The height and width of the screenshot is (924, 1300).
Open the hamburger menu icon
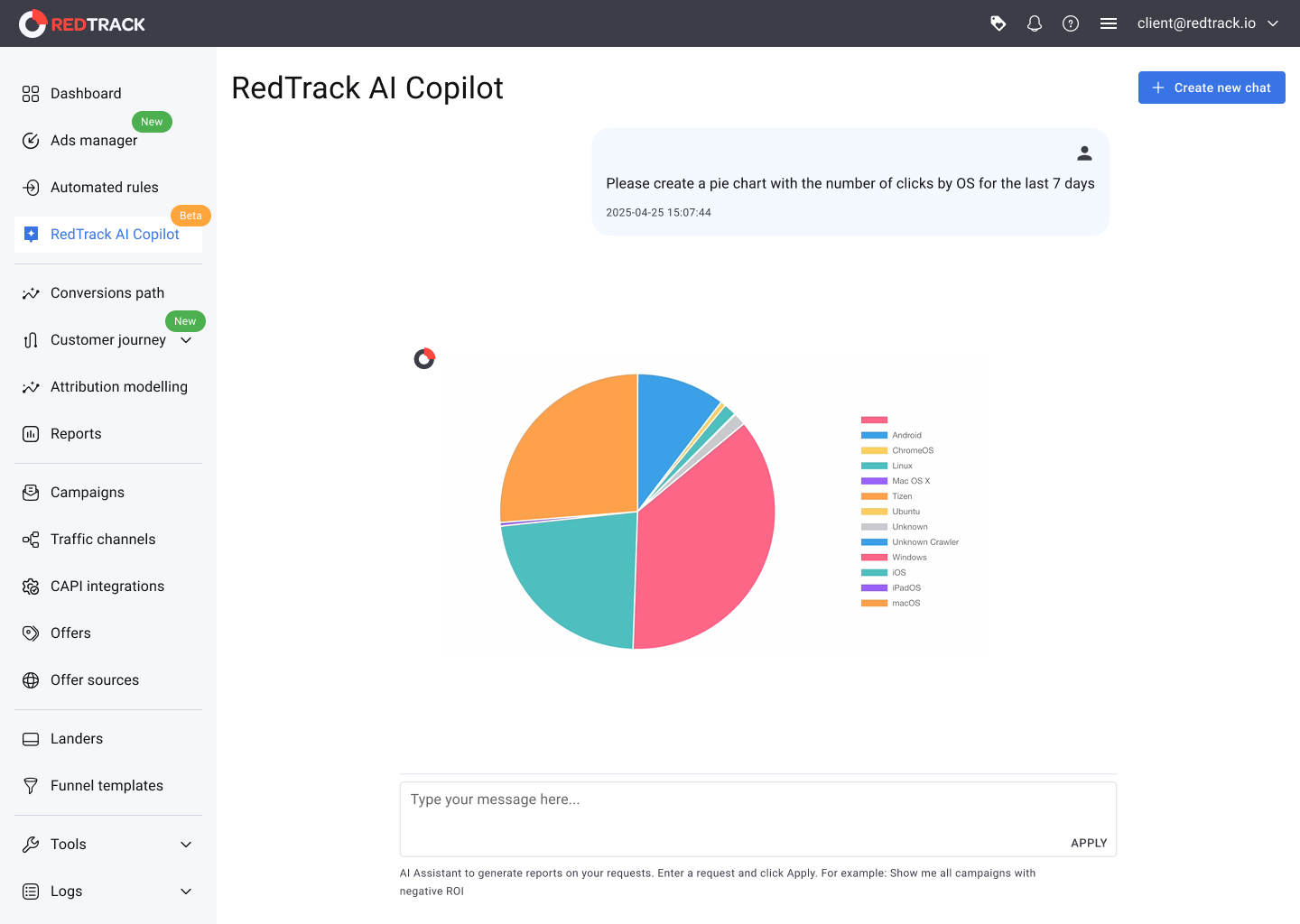(x=1109, y=23)
